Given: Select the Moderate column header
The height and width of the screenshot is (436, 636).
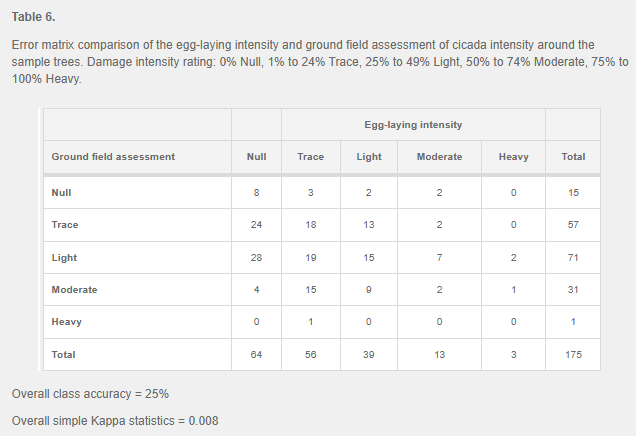Looking at the screenshot, I should pos(439,156).
